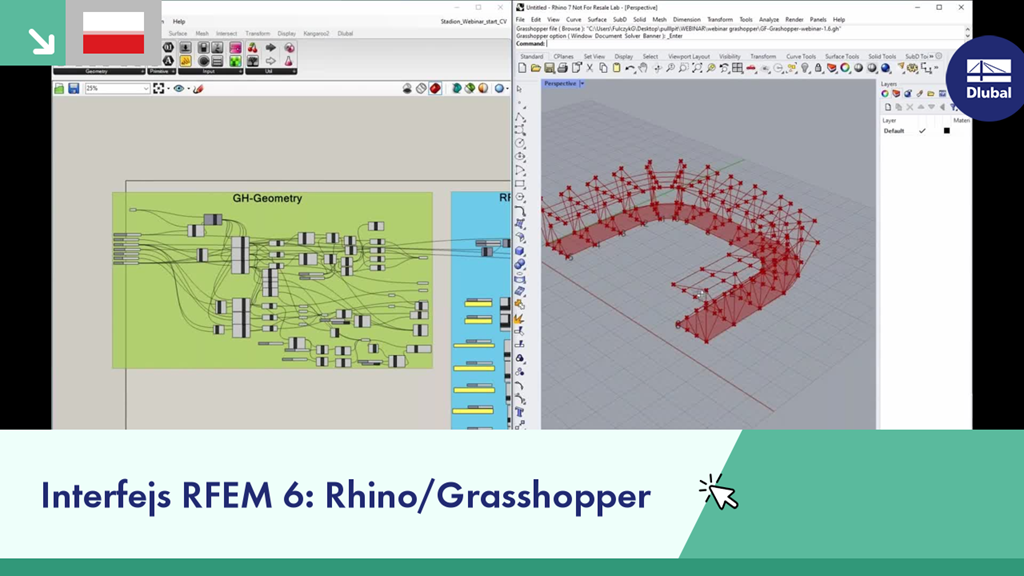
Task: Select the Polyline tool in Rhino sidebar
Action: point(520,116)
